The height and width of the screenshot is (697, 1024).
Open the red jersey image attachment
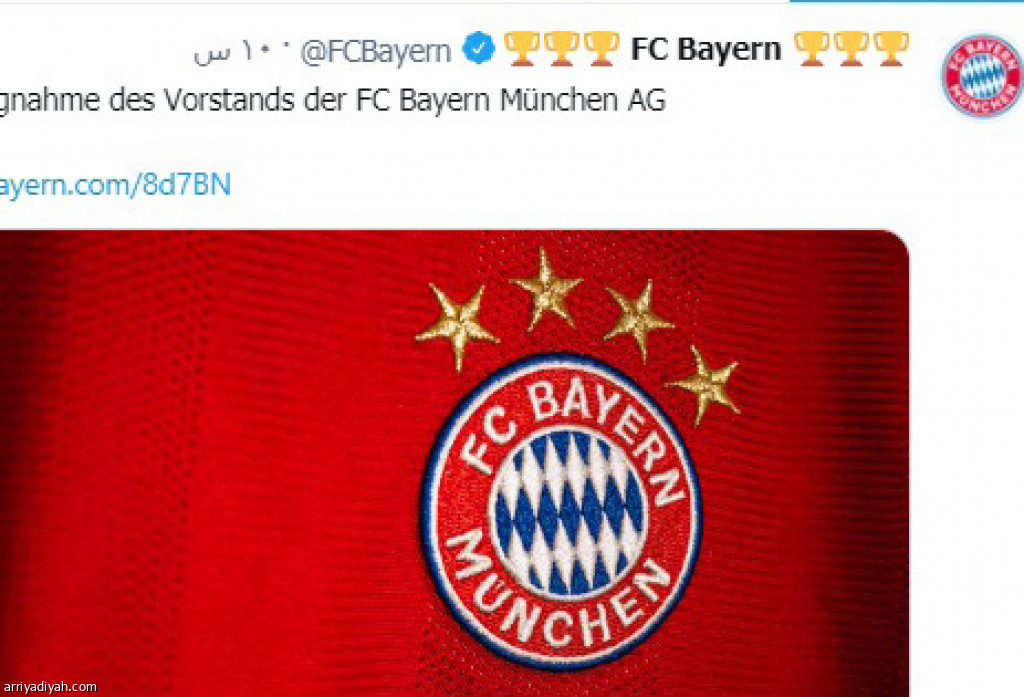point(454,463)
